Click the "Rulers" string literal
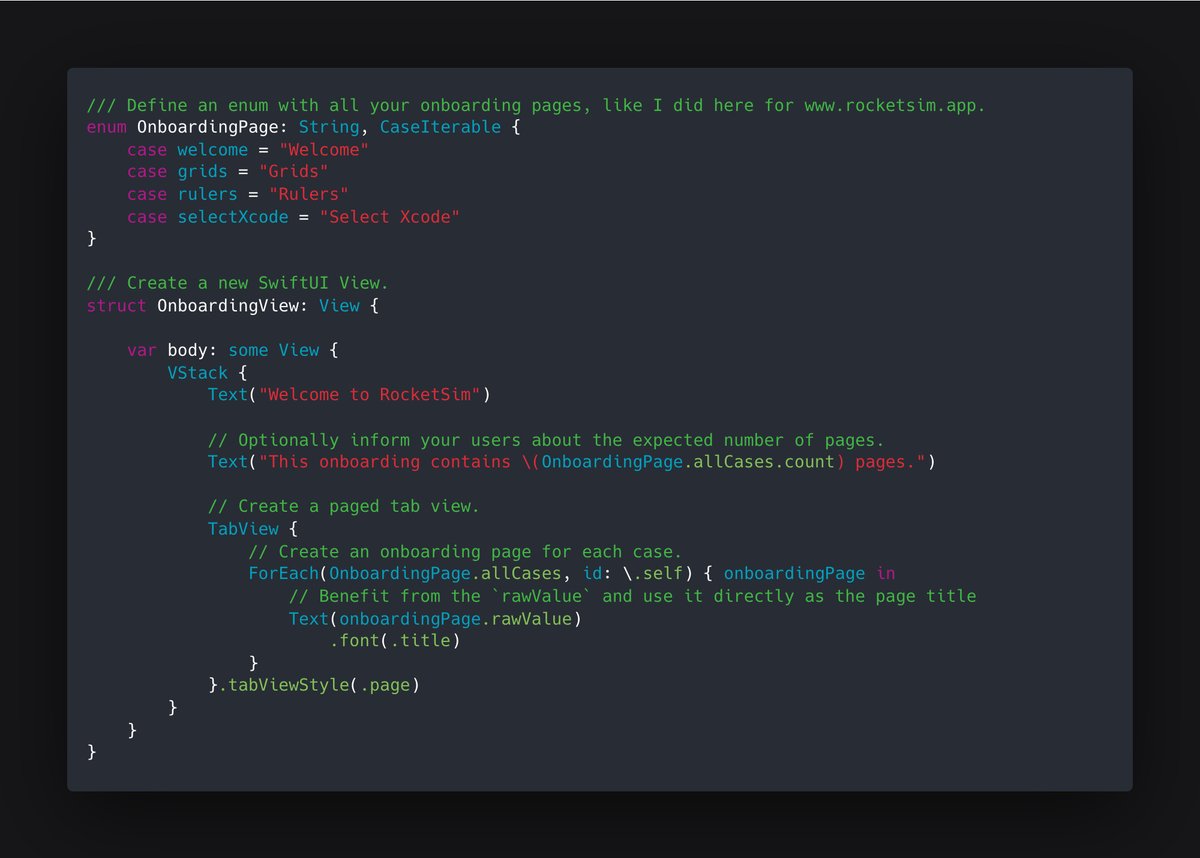This screenshot has width=1200, height=858. tap(309, 194)
